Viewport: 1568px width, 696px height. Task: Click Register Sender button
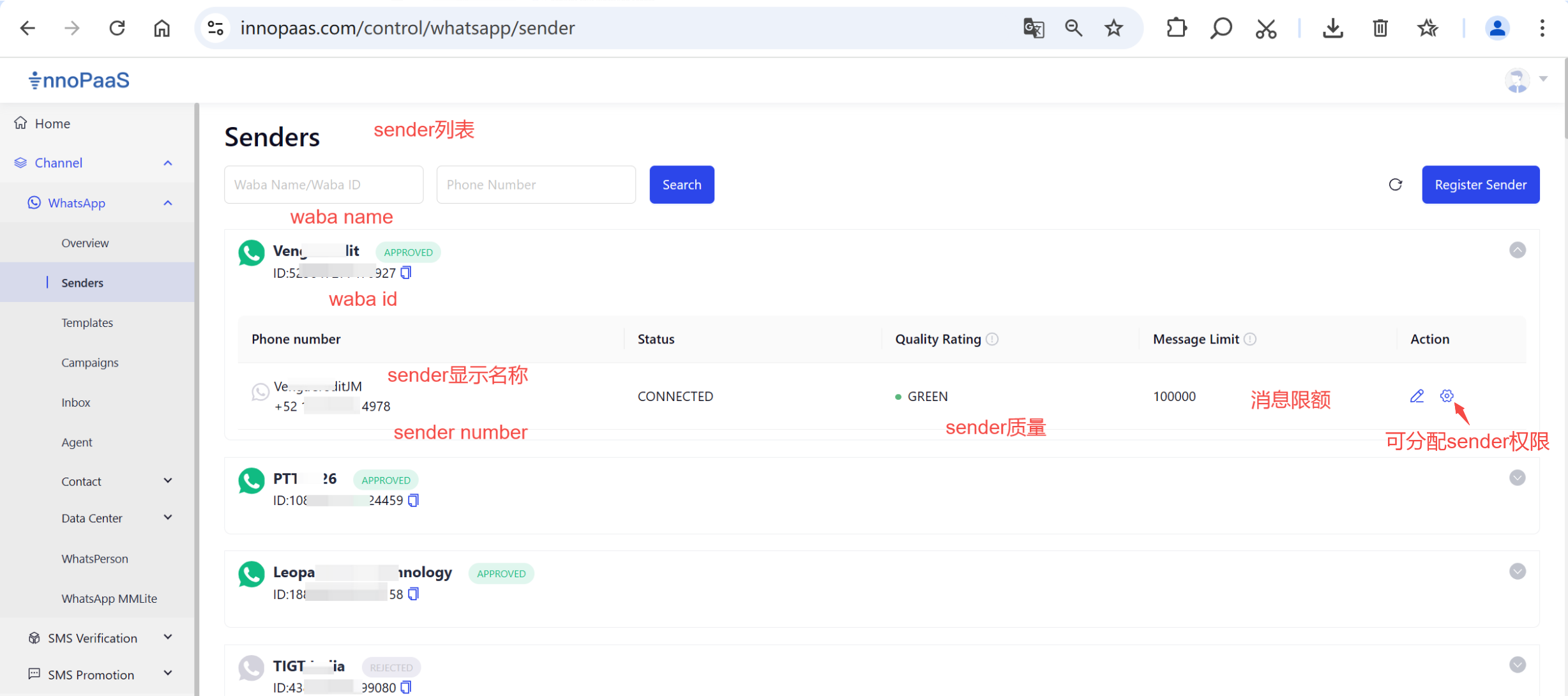point(1480,185)
